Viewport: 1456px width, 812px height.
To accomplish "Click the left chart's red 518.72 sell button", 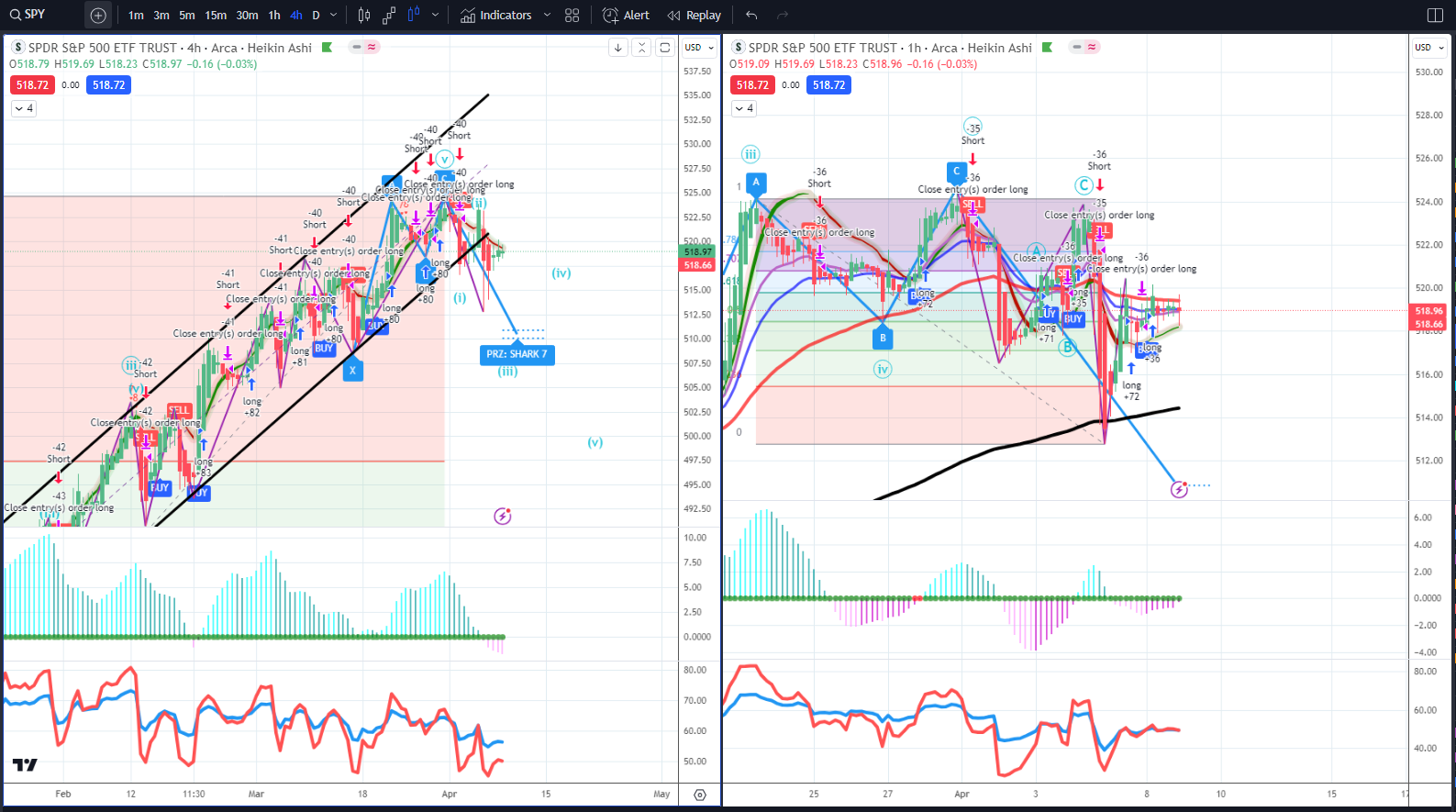I will click(x=32, y=85).
